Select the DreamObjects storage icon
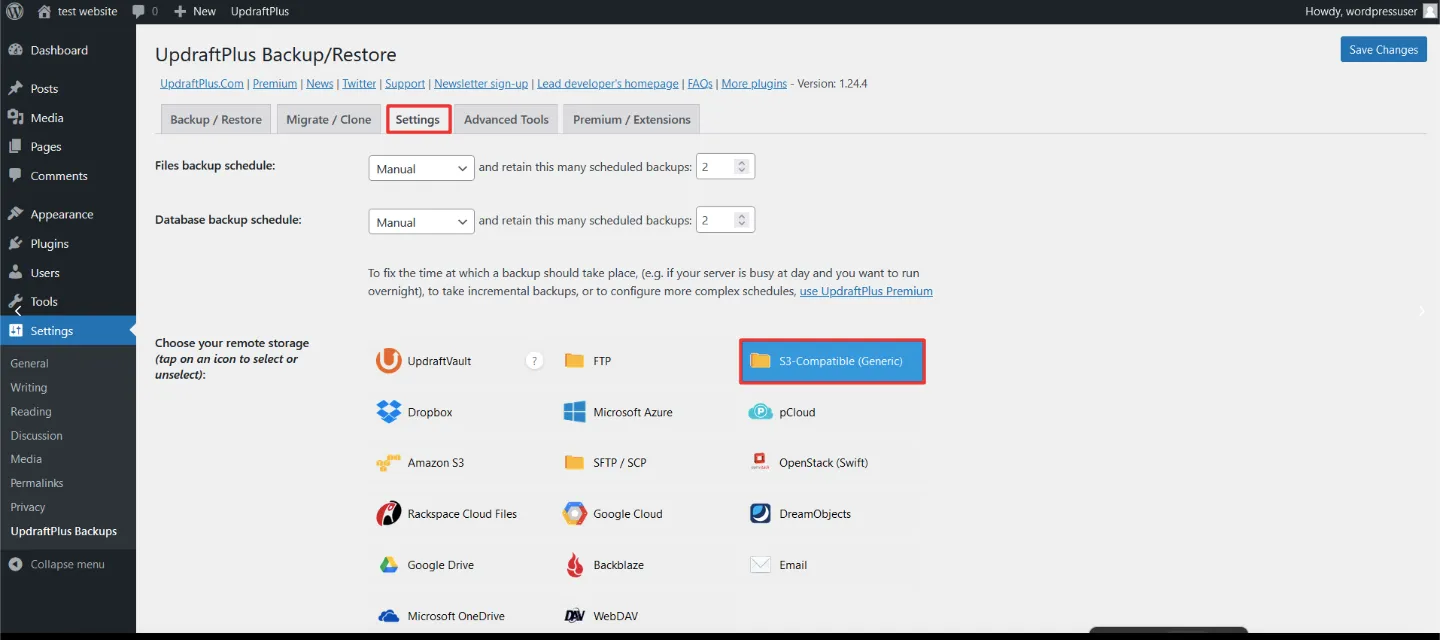This screenshot has height=640, width=1440. 760,514
